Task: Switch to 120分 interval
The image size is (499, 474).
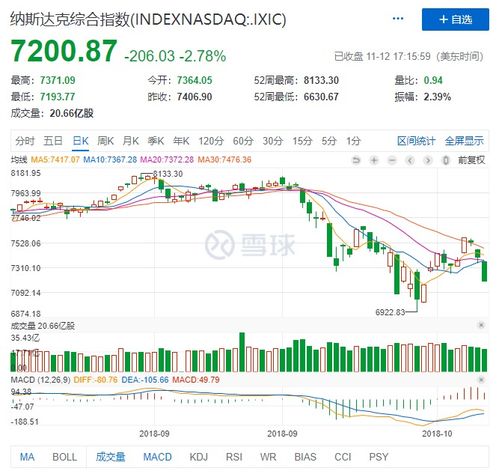Action: click(211, 141)
